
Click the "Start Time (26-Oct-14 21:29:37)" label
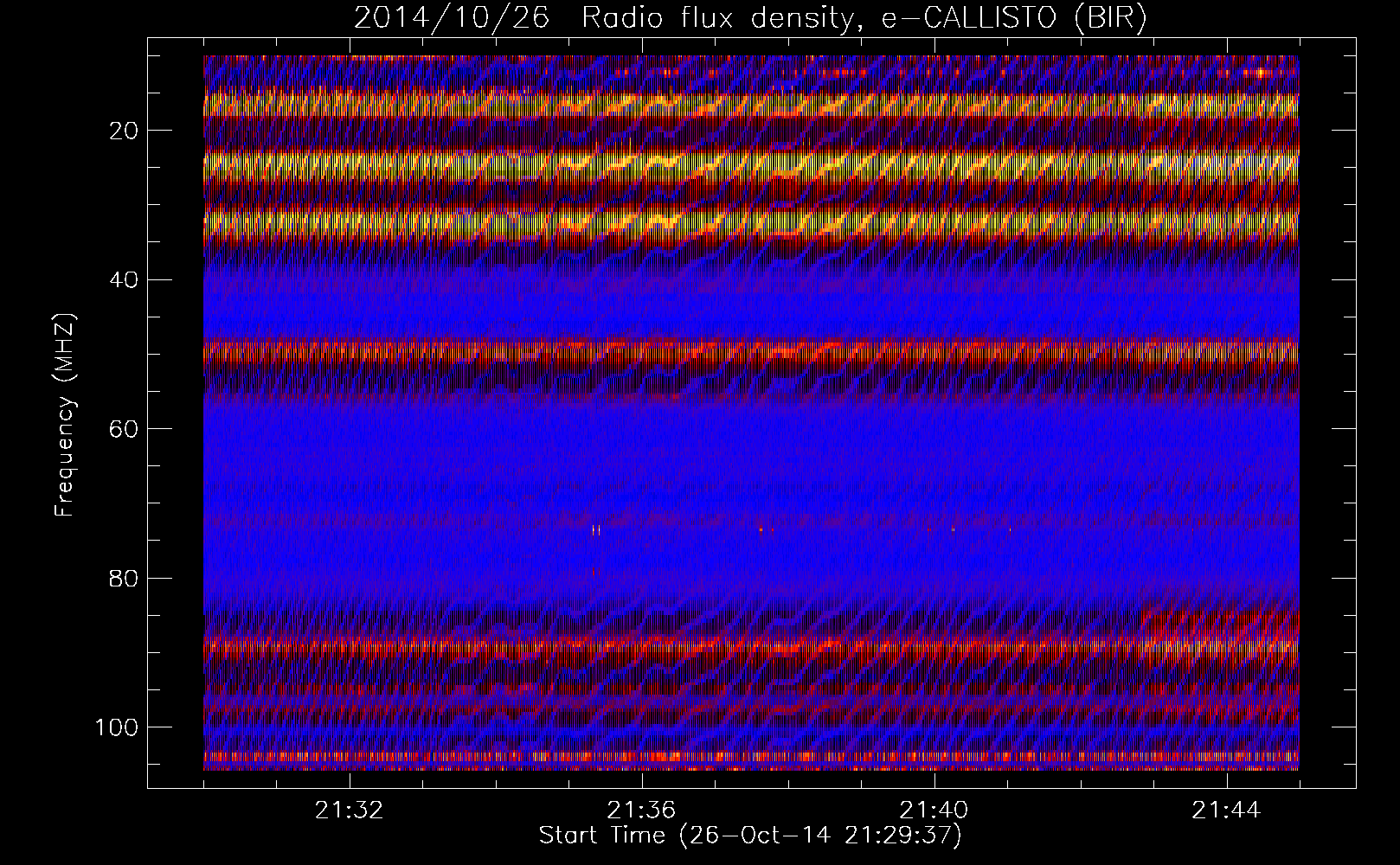click(x=750, y=836)
